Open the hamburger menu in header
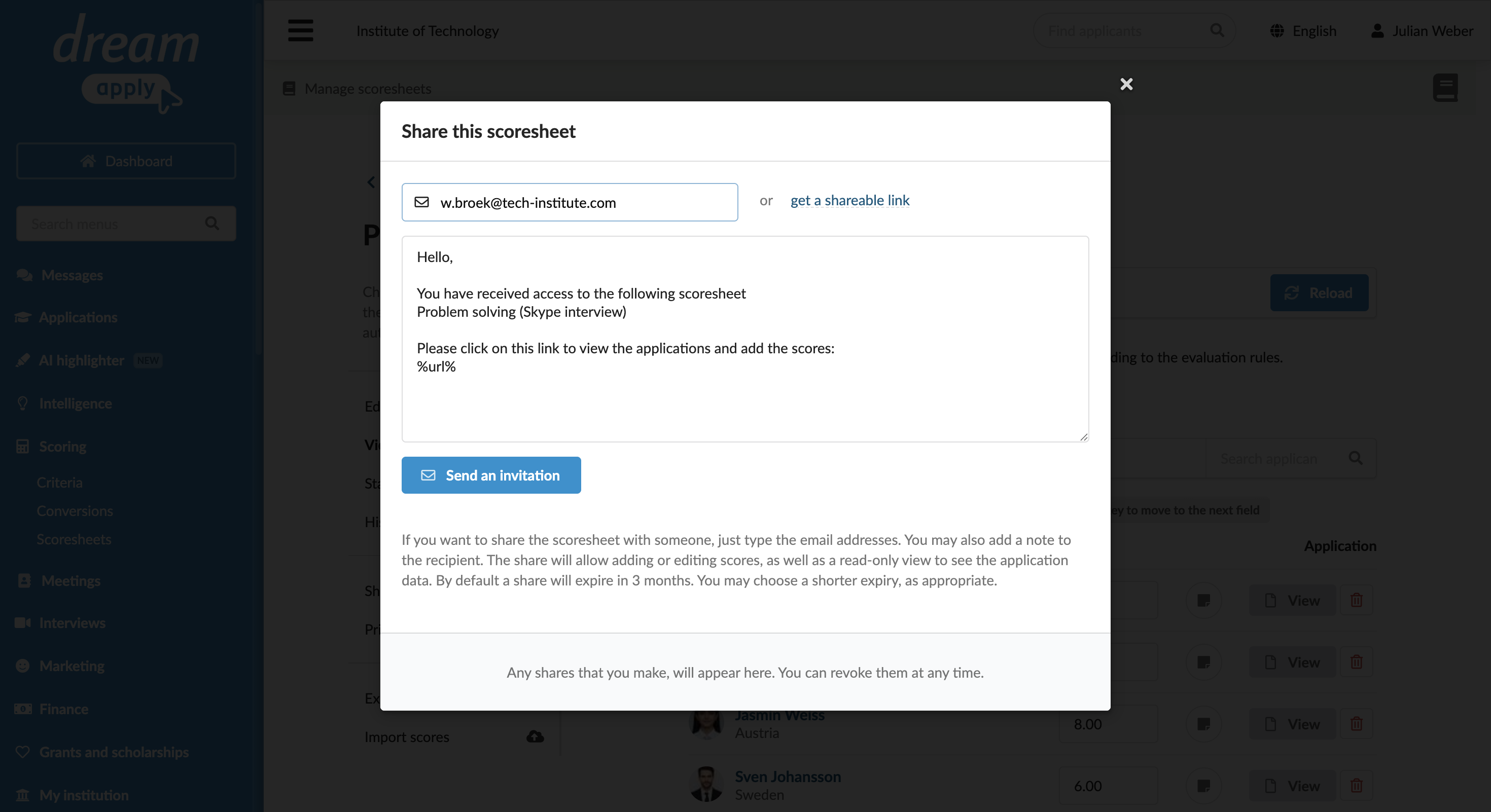 tap(300, 30)
